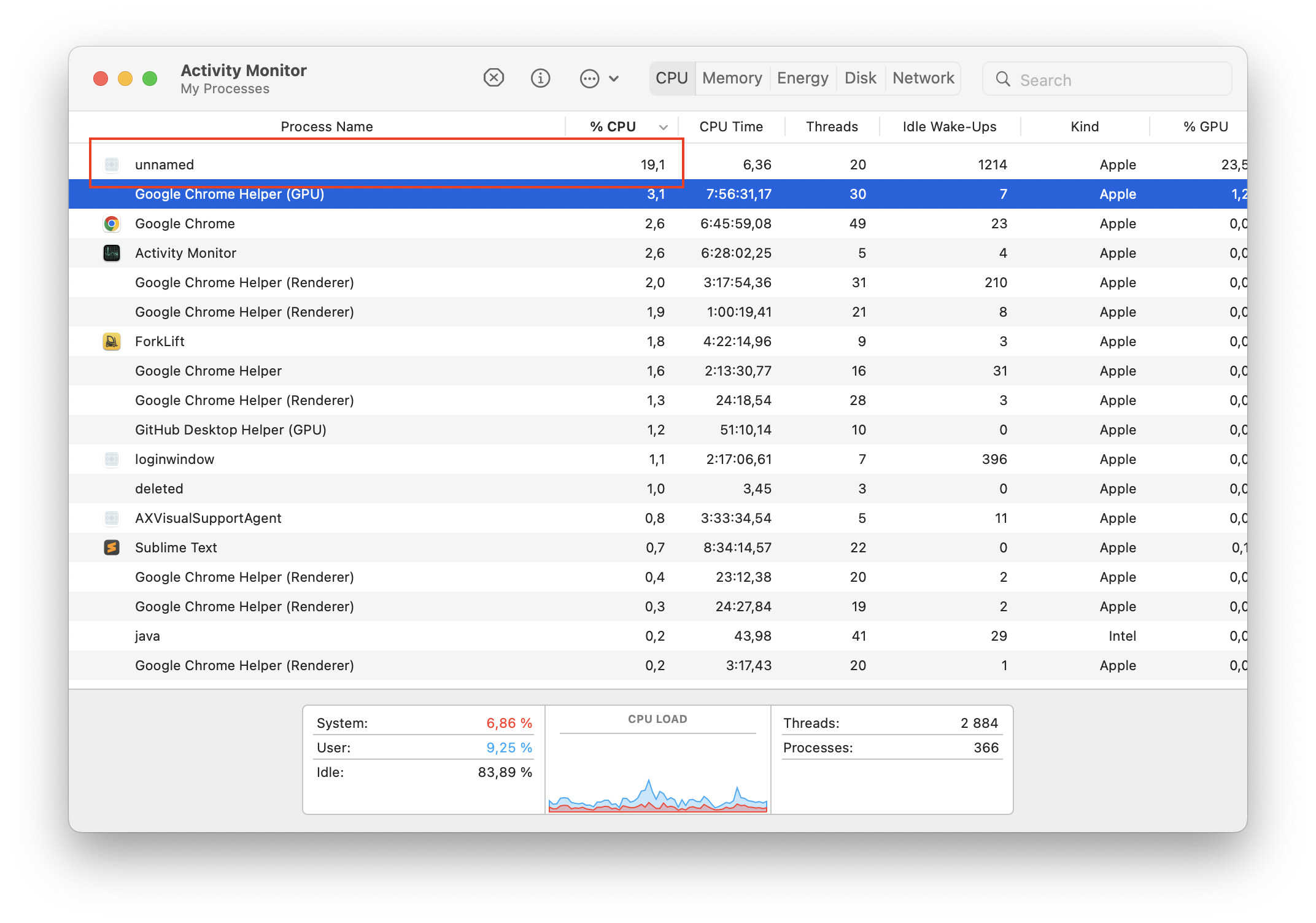Click the Stop process X icon
This screenshot has height=923, width=1316.
[x=493, y=78]
